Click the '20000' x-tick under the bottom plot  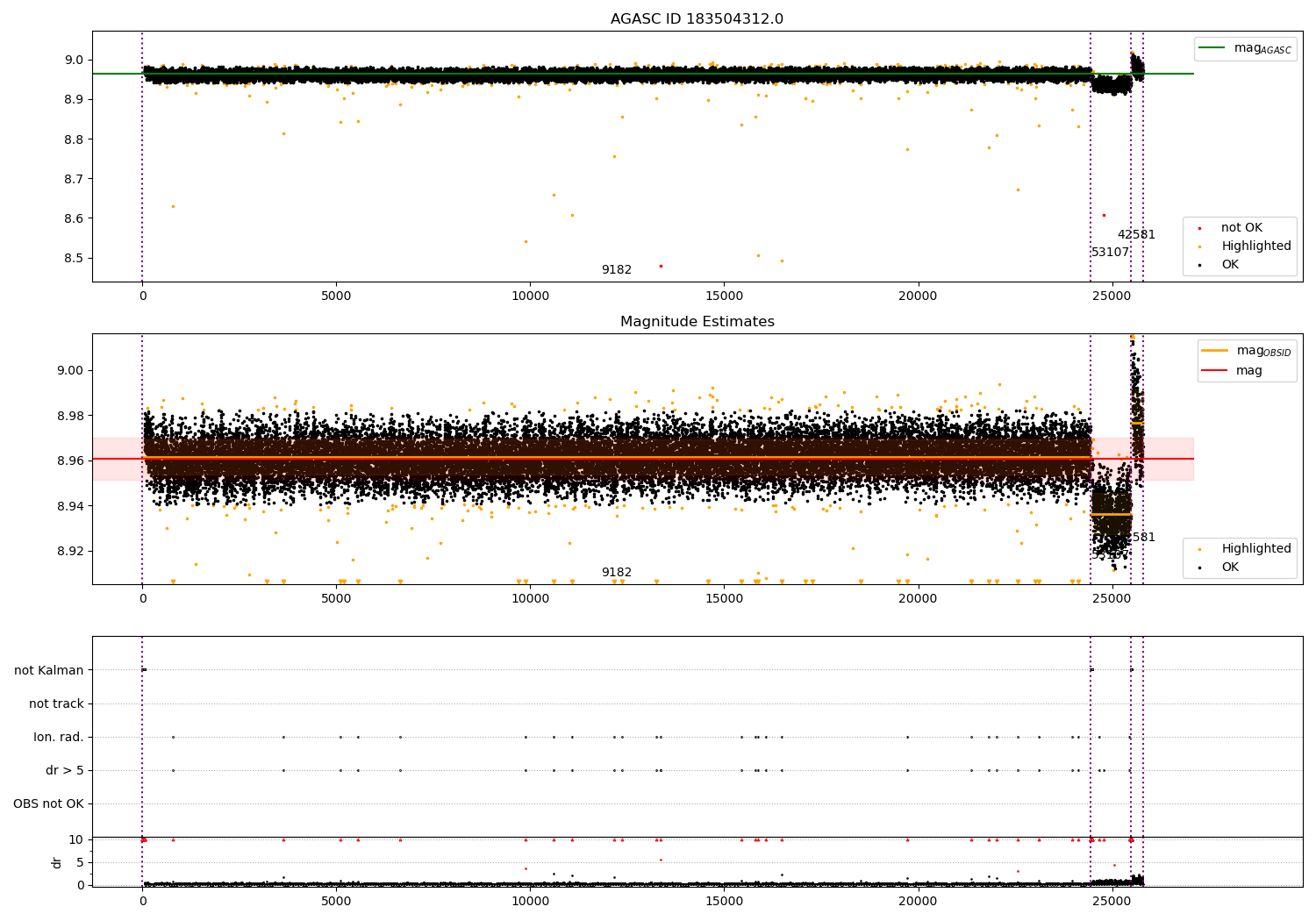(x=919, y=902)
